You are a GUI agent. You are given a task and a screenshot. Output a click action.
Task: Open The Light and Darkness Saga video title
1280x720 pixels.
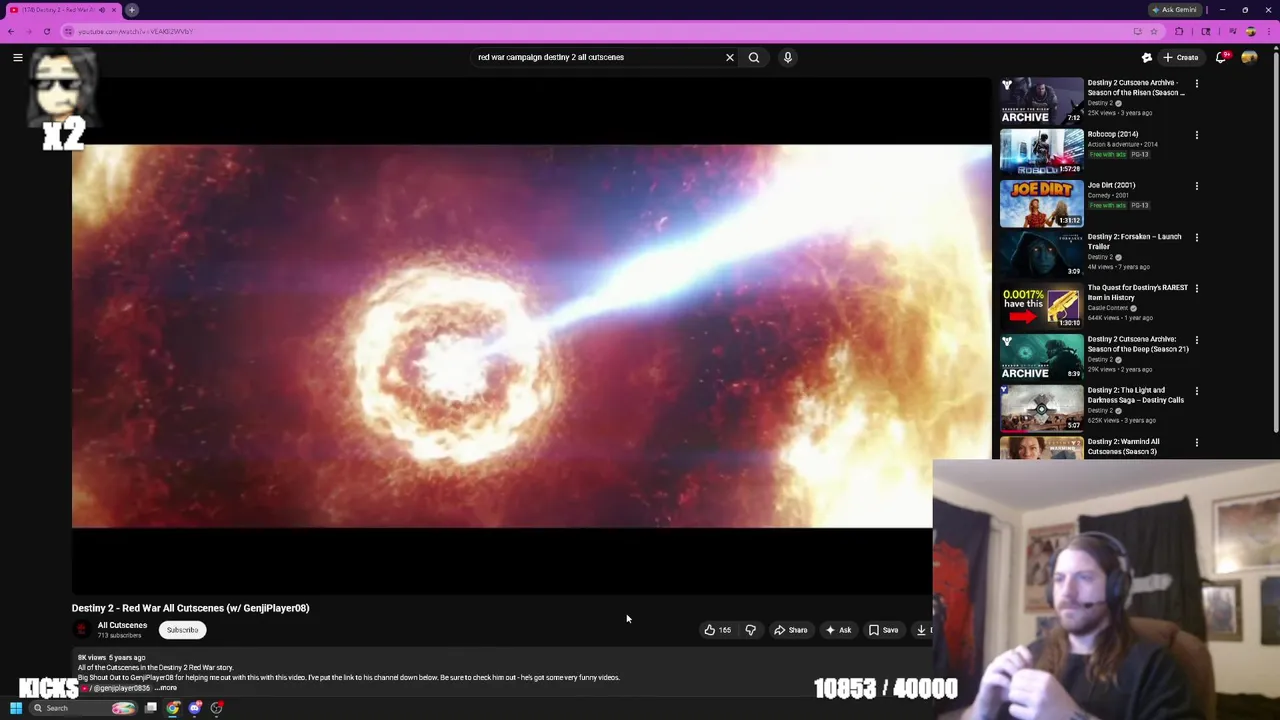[1135, 395]
